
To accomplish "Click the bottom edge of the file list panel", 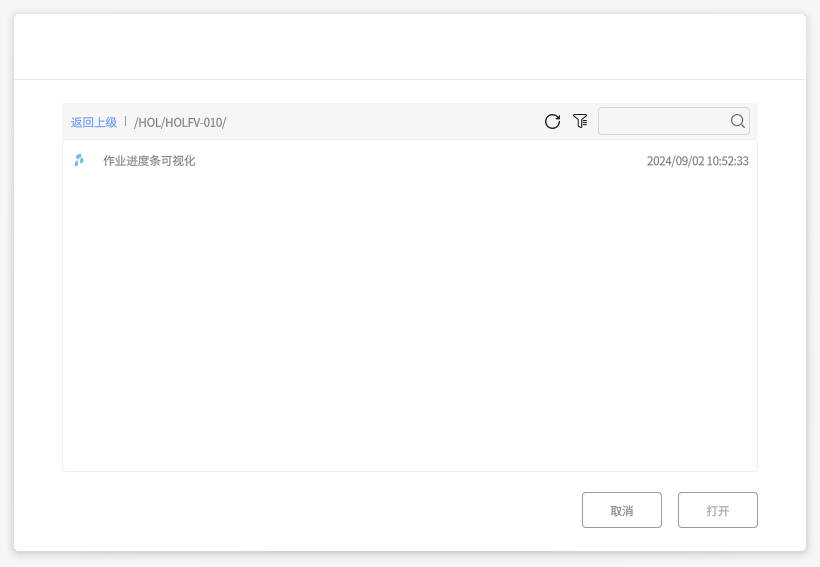I will (x=409, y=470).
